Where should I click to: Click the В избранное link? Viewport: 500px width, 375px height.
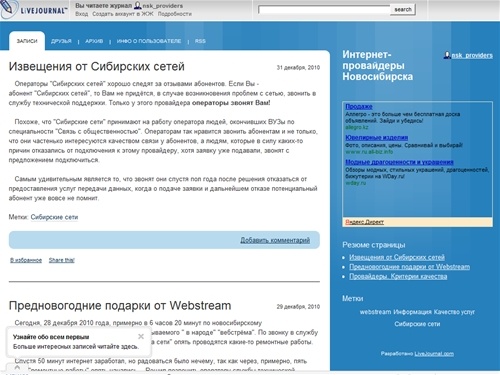(26, 260)
